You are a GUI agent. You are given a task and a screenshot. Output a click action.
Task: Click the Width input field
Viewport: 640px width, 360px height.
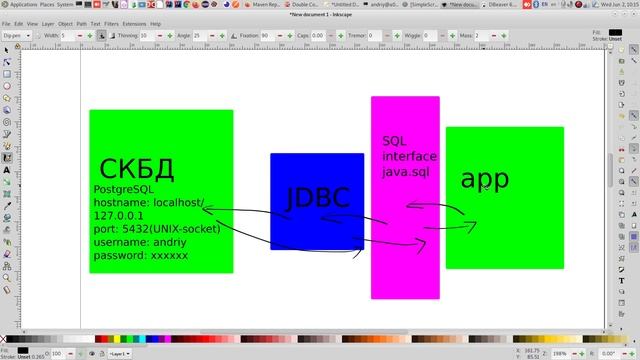(x=67, y=36)
